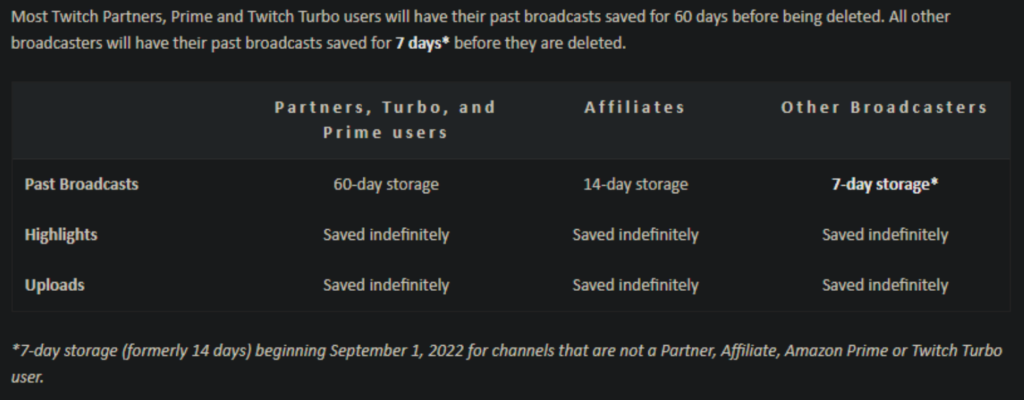Screen dimensions: 1024x400
Task: Click the "14-day storage" table cell
Action: coord(635,185)
